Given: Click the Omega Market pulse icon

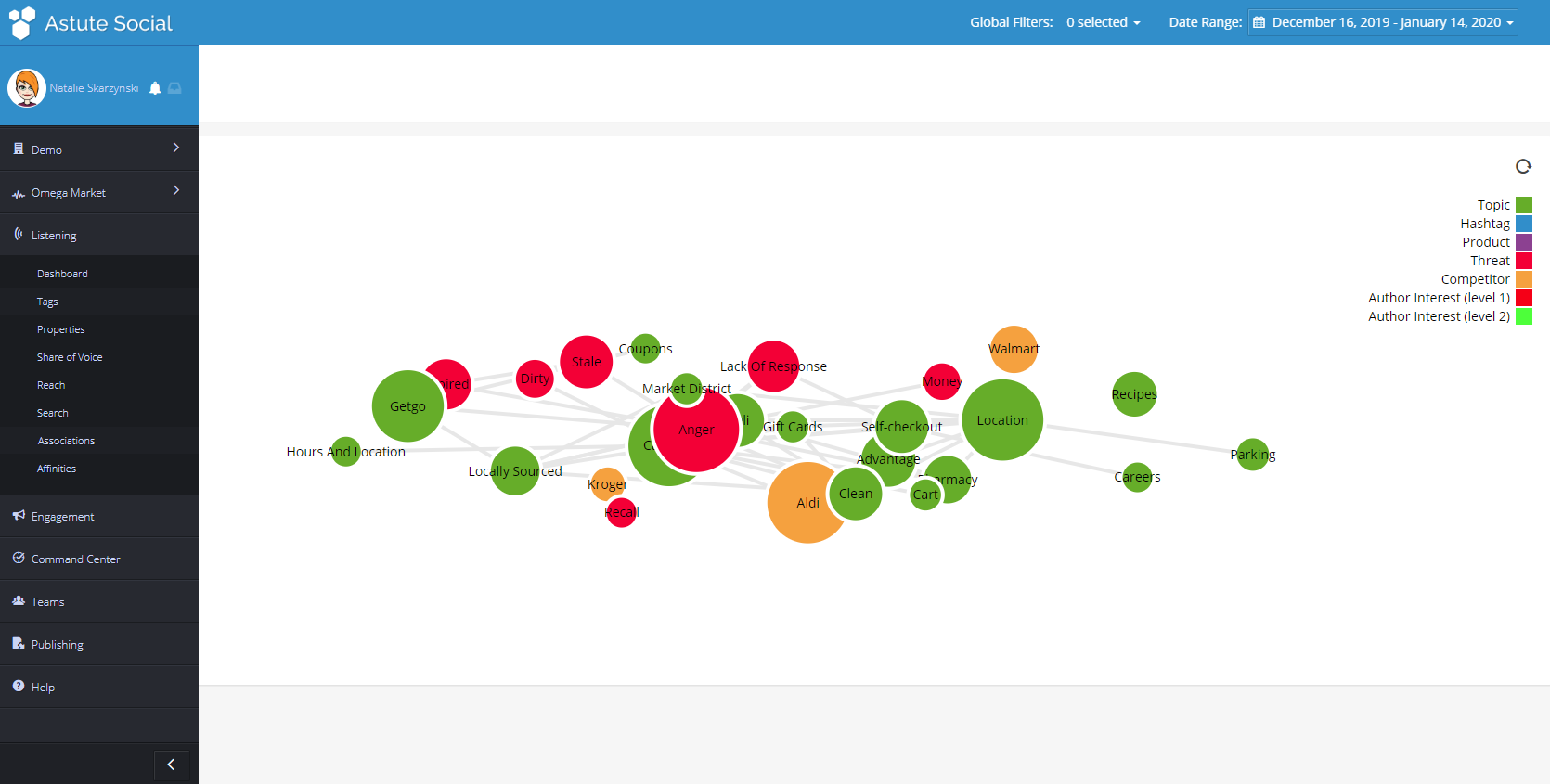Looking at the screenshot, I should pyautogui.click(x=19, y=193).
